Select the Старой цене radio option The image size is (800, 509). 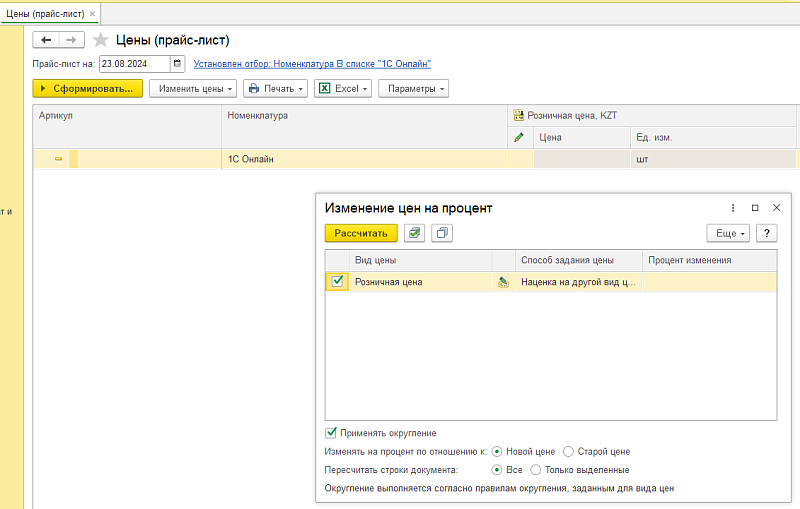[568, 451]
